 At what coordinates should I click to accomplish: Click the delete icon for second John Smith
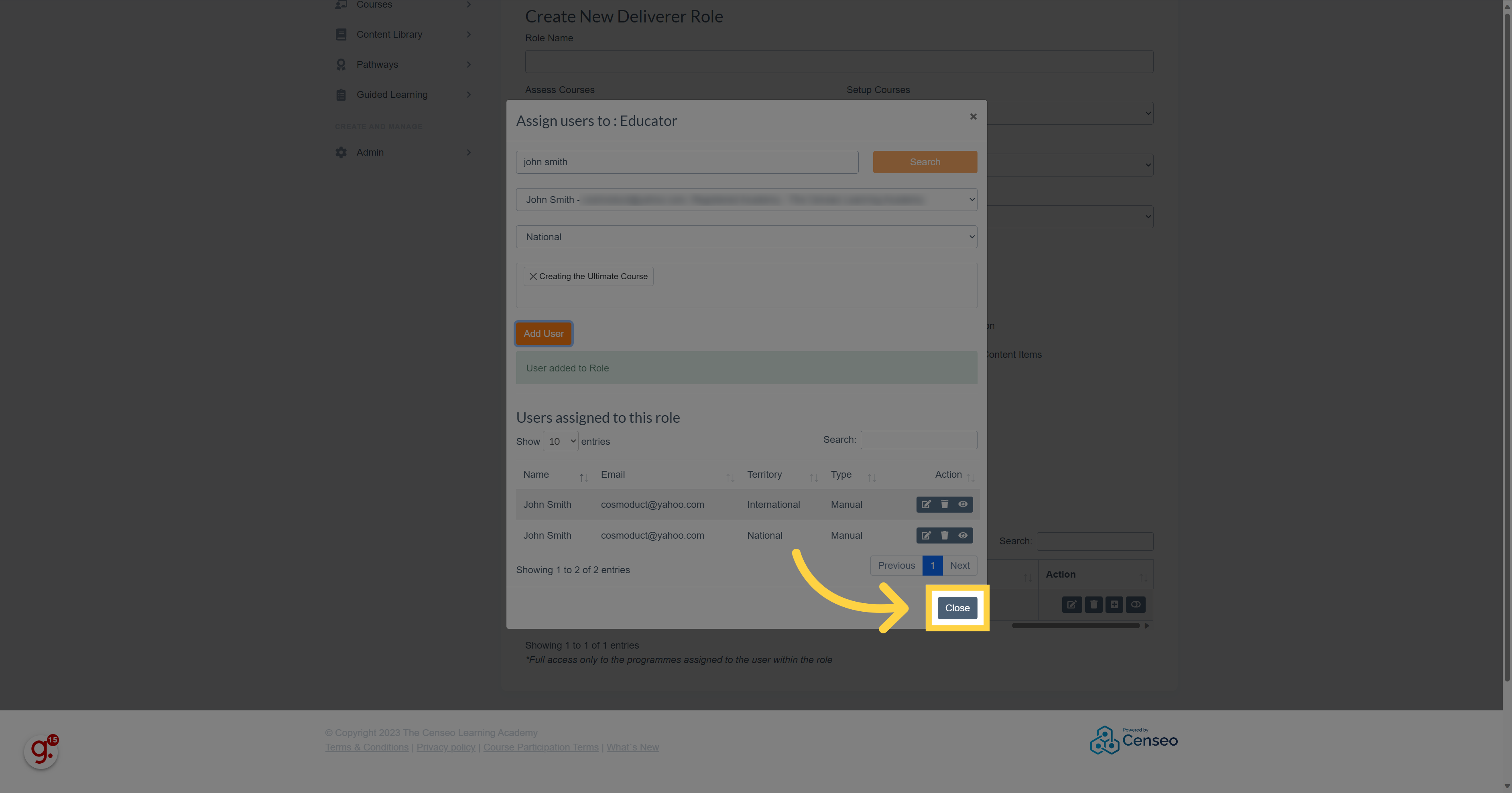tap(944, 535)
